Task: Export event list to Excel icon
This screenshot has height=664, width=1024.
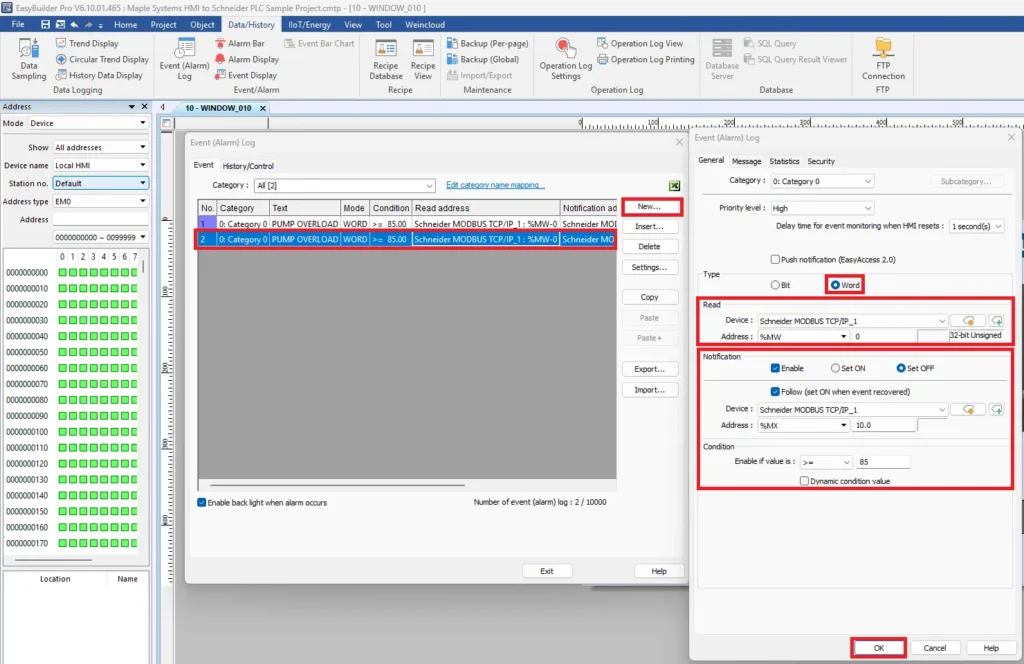Action: (x=675, y=185)
